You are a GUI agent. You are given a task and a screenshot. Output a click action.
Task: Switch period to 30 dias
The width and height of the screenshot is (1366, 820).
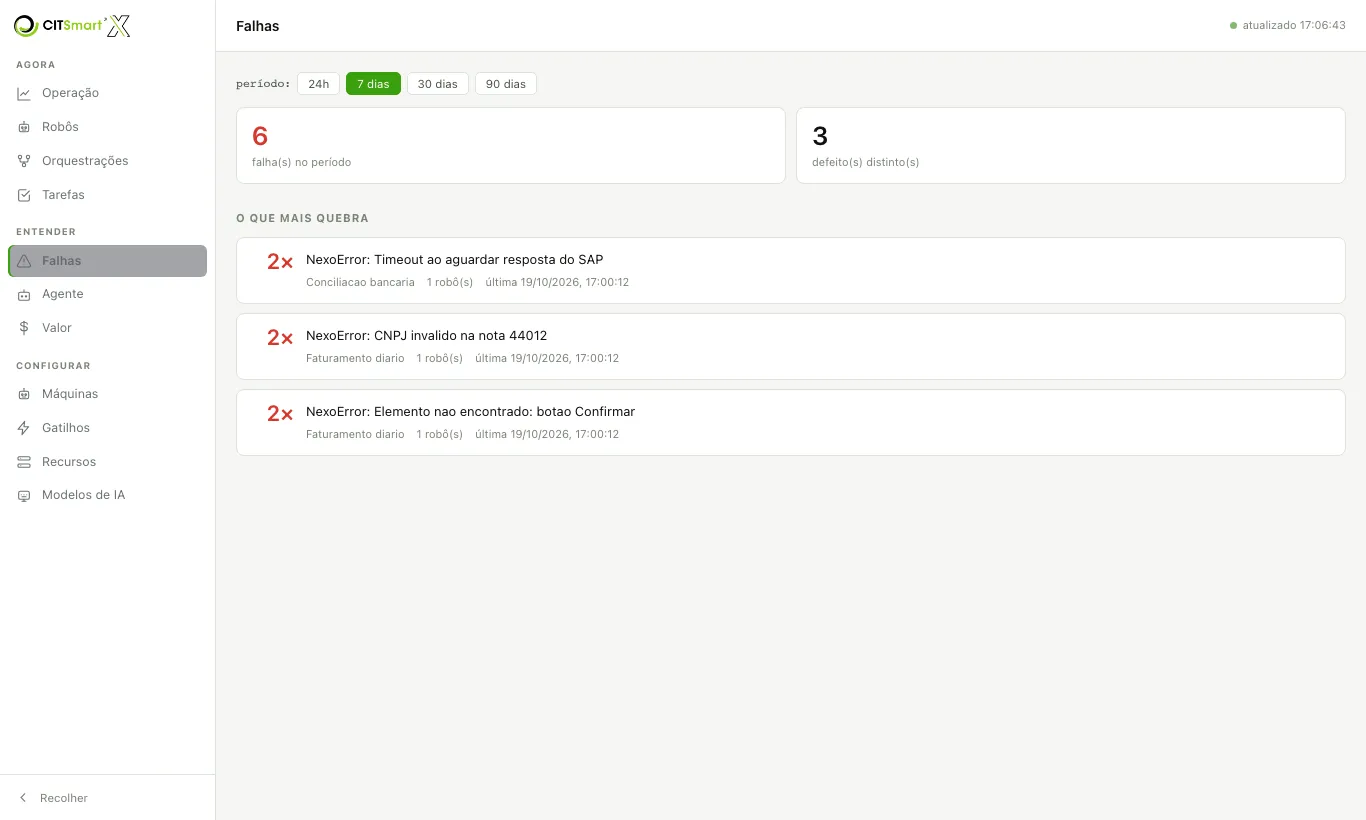pyautogui.click(x=438, y=84)
